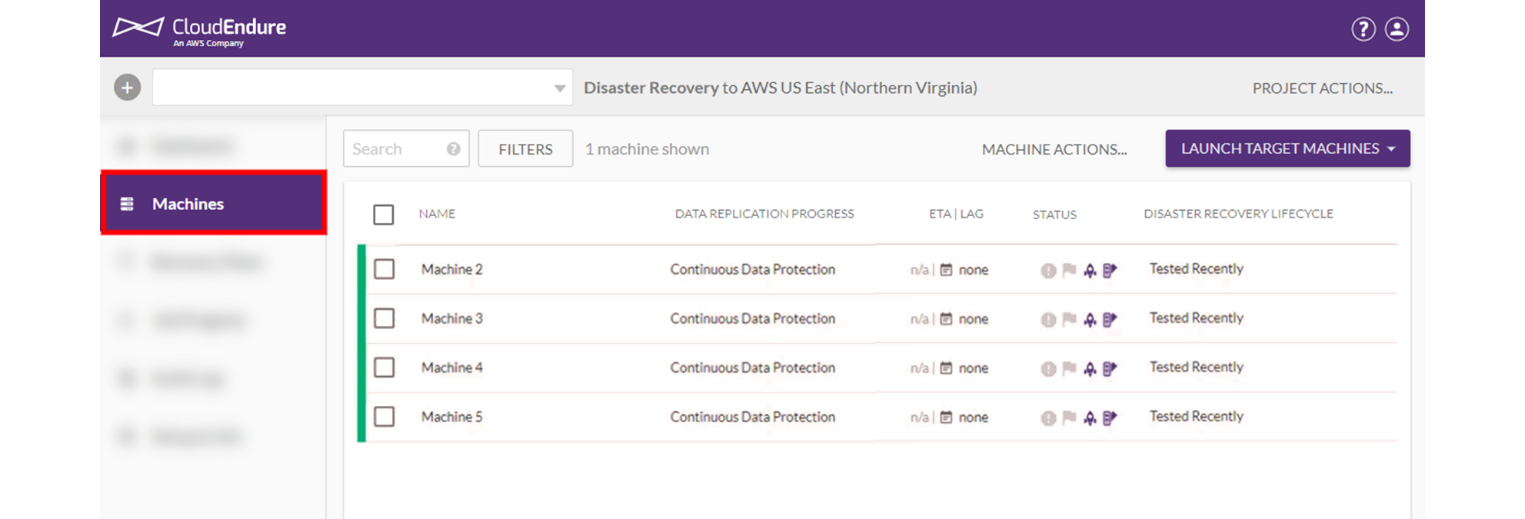Click the document arrow icon for Machine 3
This screenshot has width=1525, height=519.
pos(1110,320)
